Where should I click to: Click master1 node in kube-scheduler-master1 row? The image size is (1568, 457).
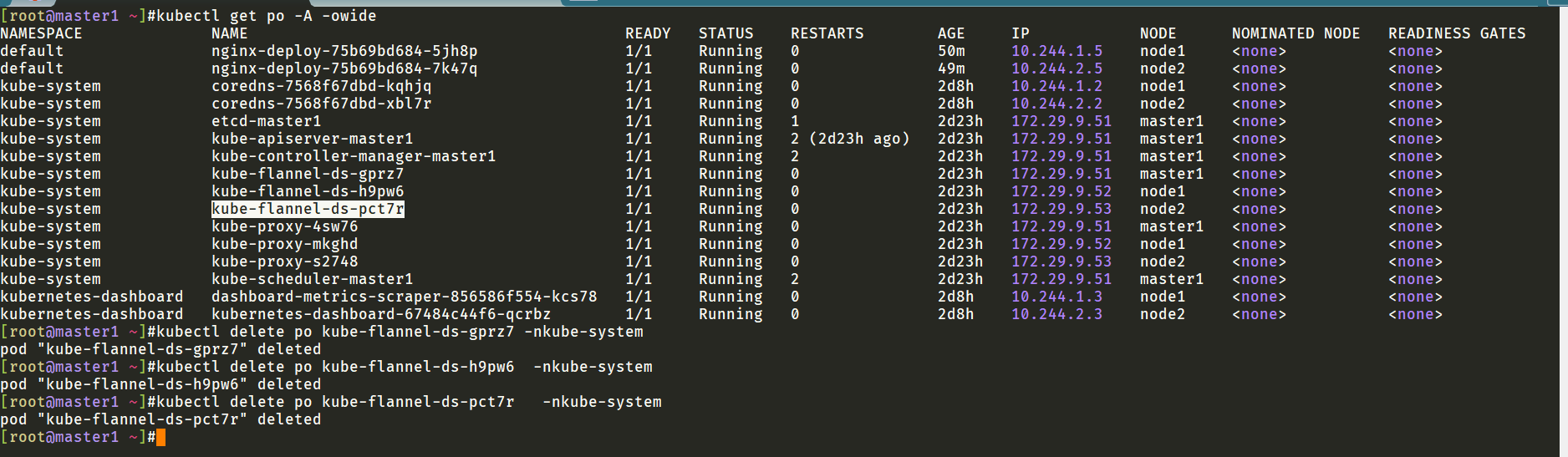pyautogui.click(x=1172, y=279)
